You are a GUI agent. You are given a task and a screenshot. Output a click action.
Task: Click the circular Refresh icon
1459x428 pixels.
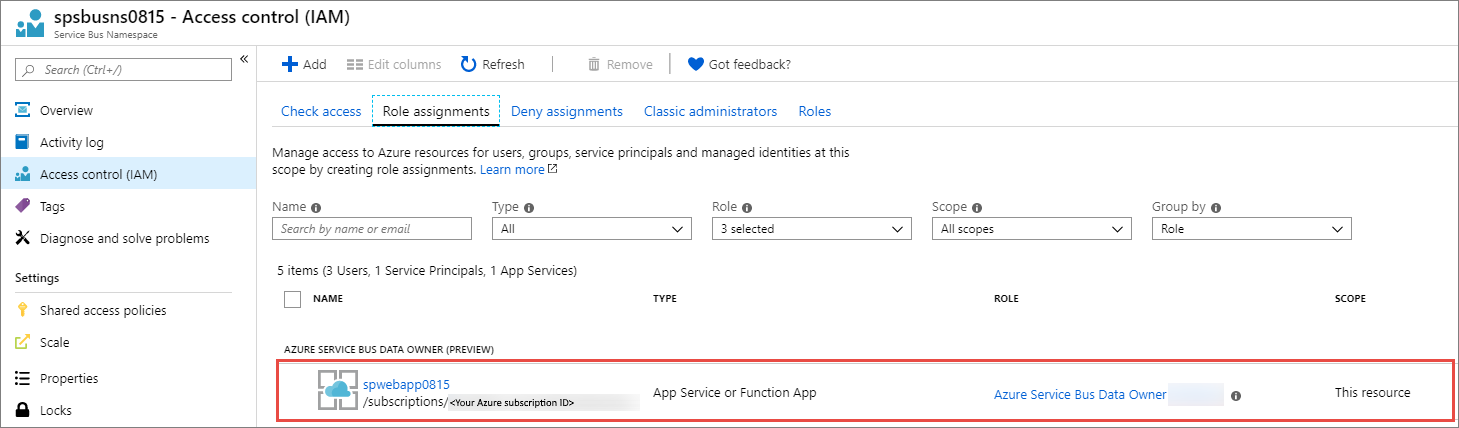[468, 64]
